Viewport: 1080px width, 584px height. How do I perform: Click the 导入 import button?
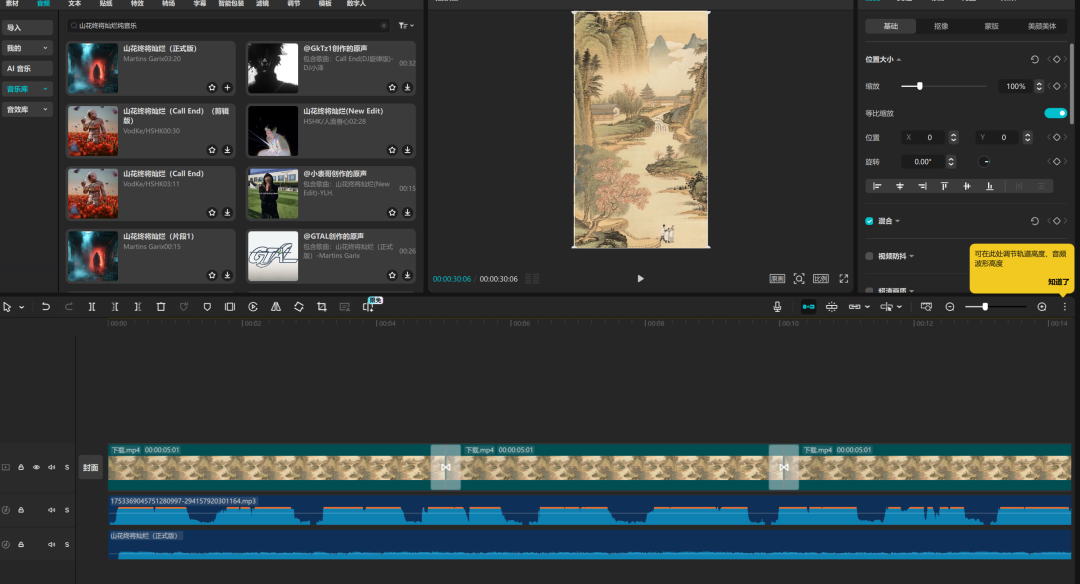[27, 28]
